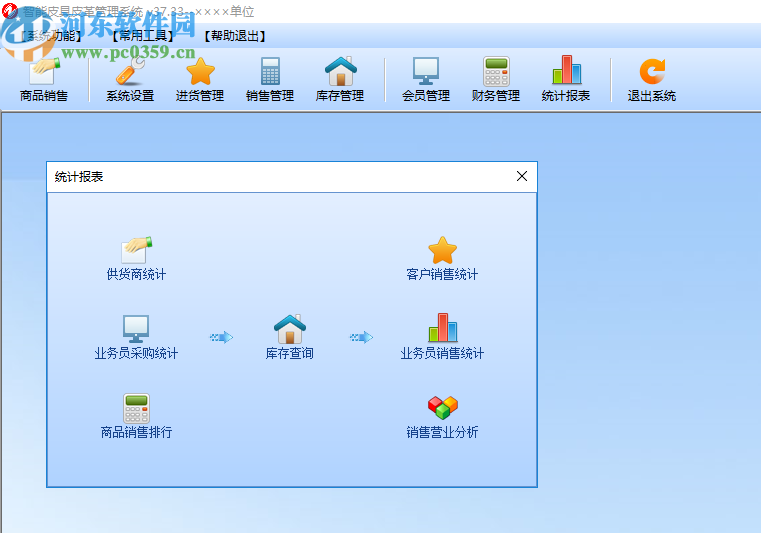Close the 统计报表 dialog
Screen dimensions: 761x533
(x=522, y=176)
